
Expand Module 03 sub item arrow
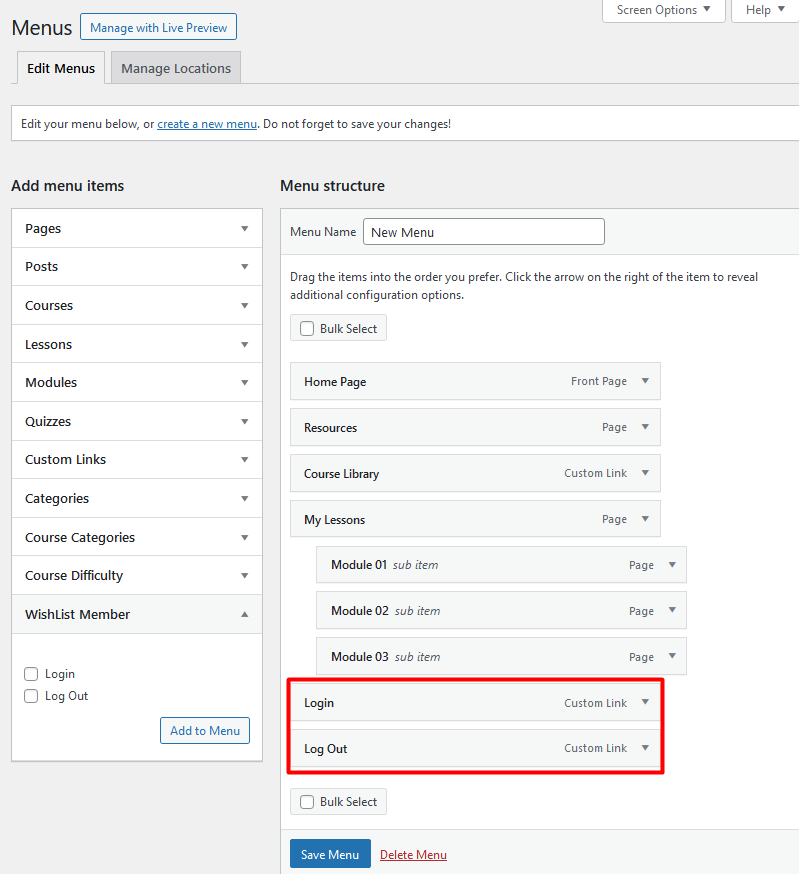point(672,656)
